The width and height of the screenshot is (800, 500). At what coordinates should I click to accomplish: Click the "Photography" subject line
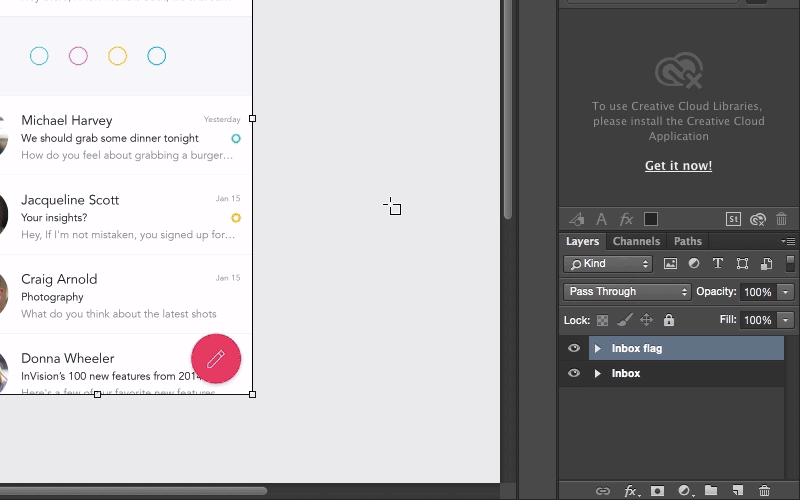[x=52, y=297]
